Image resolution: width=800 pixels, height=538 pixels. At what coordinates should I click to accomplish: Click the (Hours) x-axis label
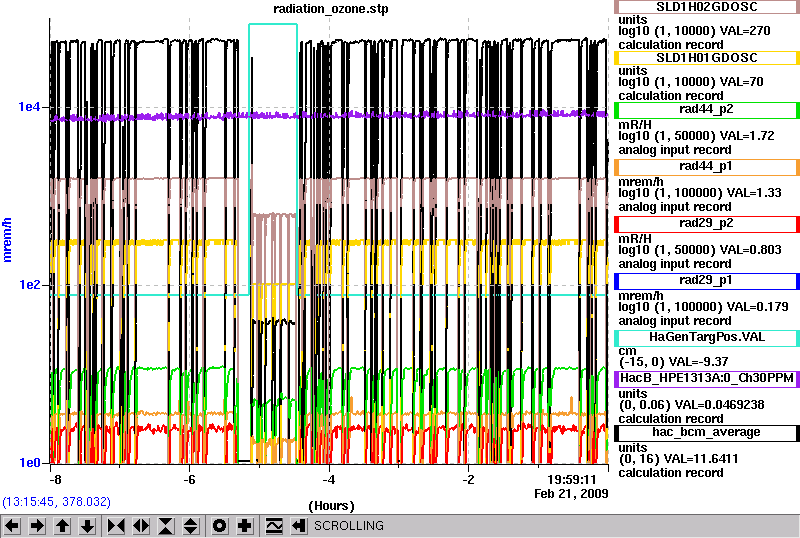331,506
